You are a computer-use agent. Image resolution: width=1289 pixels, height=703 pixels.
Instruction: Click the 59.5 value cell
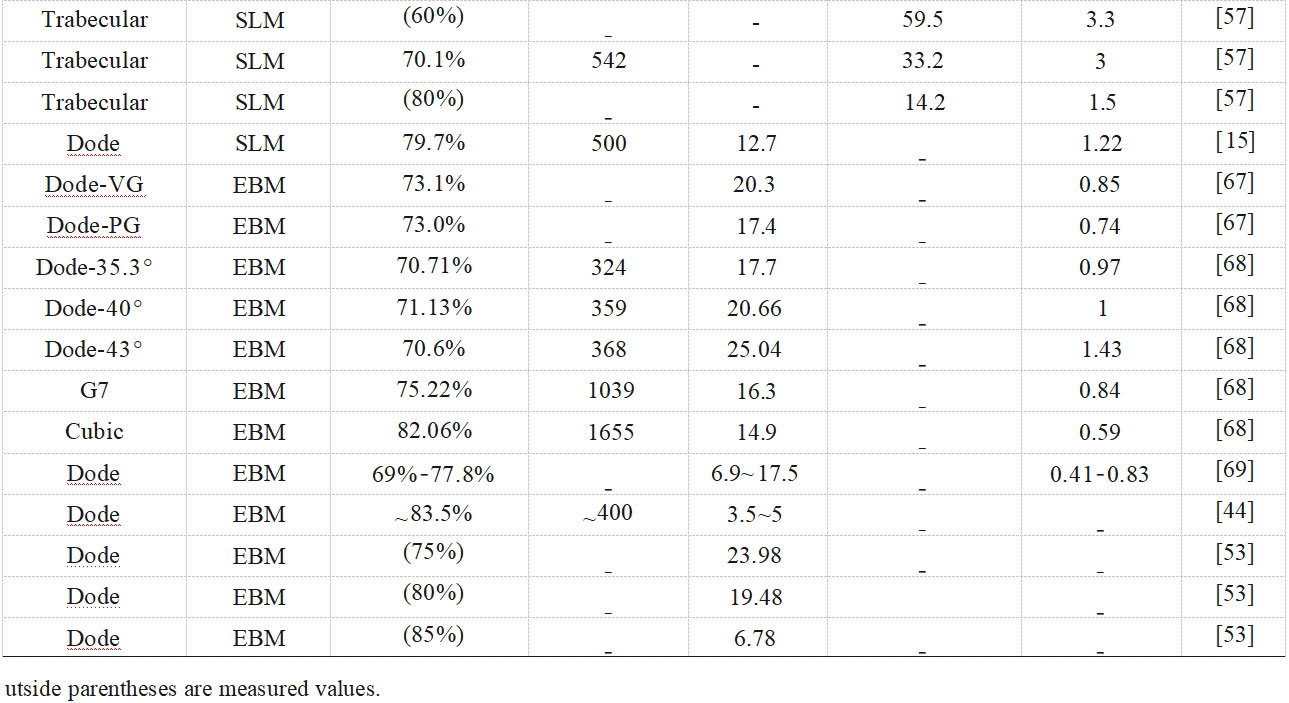pos(922,19)
